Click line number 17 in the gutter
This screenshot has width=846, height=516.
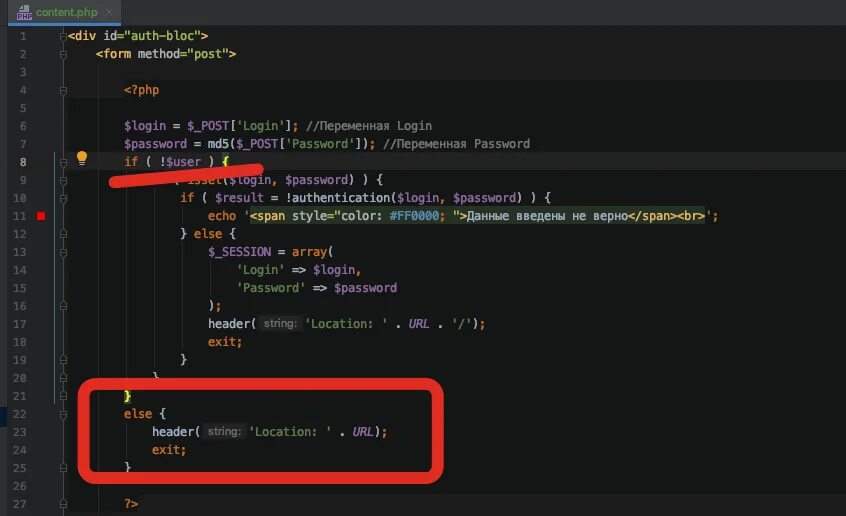19,324
